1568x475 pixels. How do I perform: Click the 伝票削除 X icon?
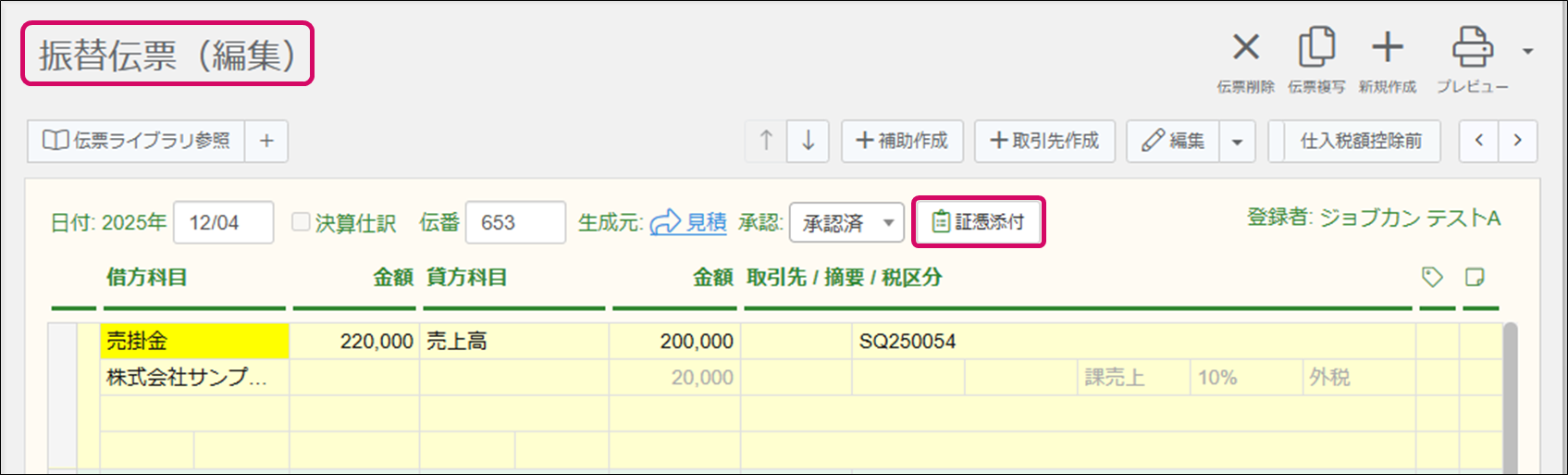pos(1245,48)
